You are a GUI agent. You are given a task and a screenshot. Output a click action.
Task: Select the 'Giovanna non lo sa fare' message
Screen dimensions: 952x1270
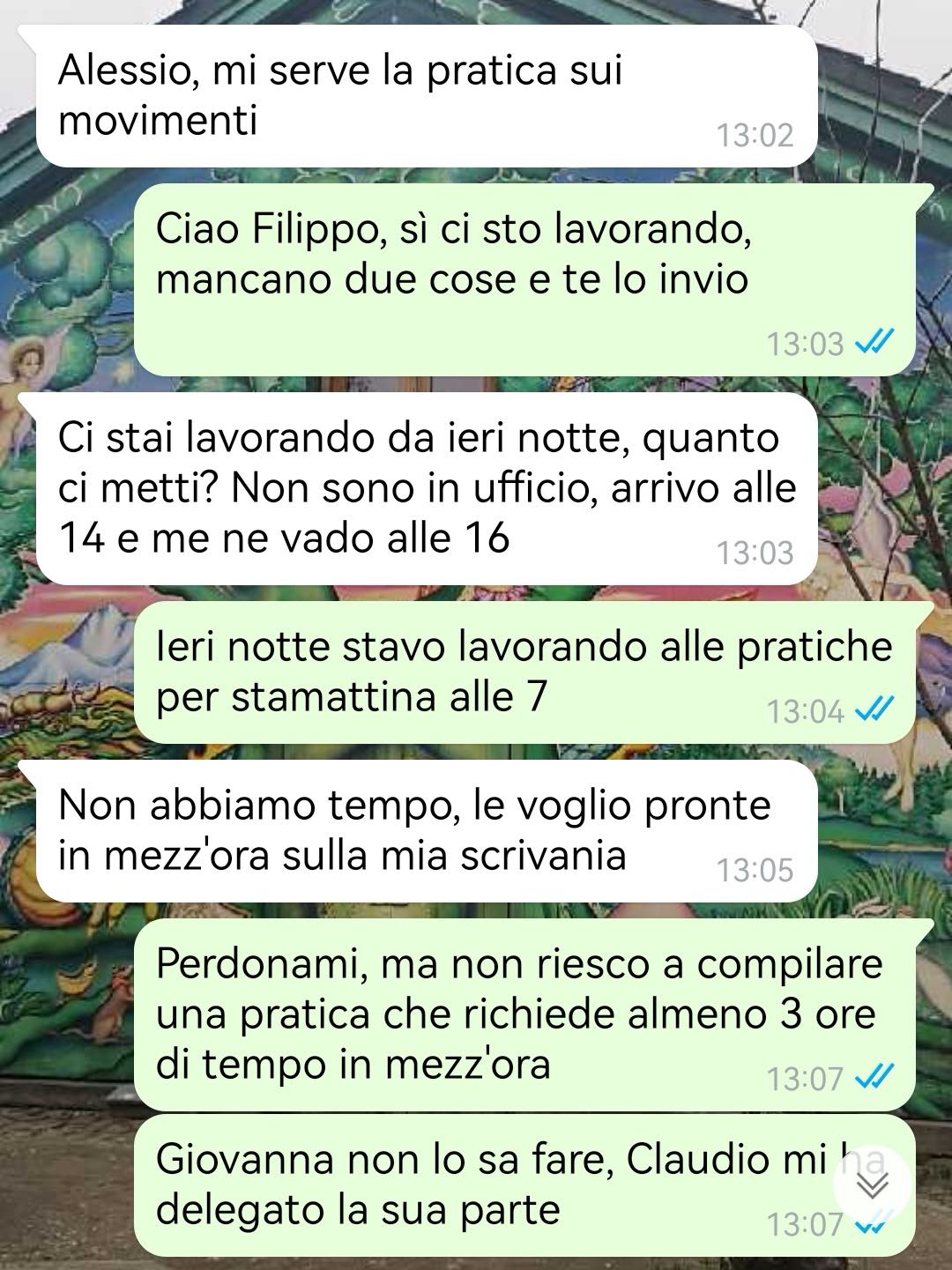[524, 1185]
